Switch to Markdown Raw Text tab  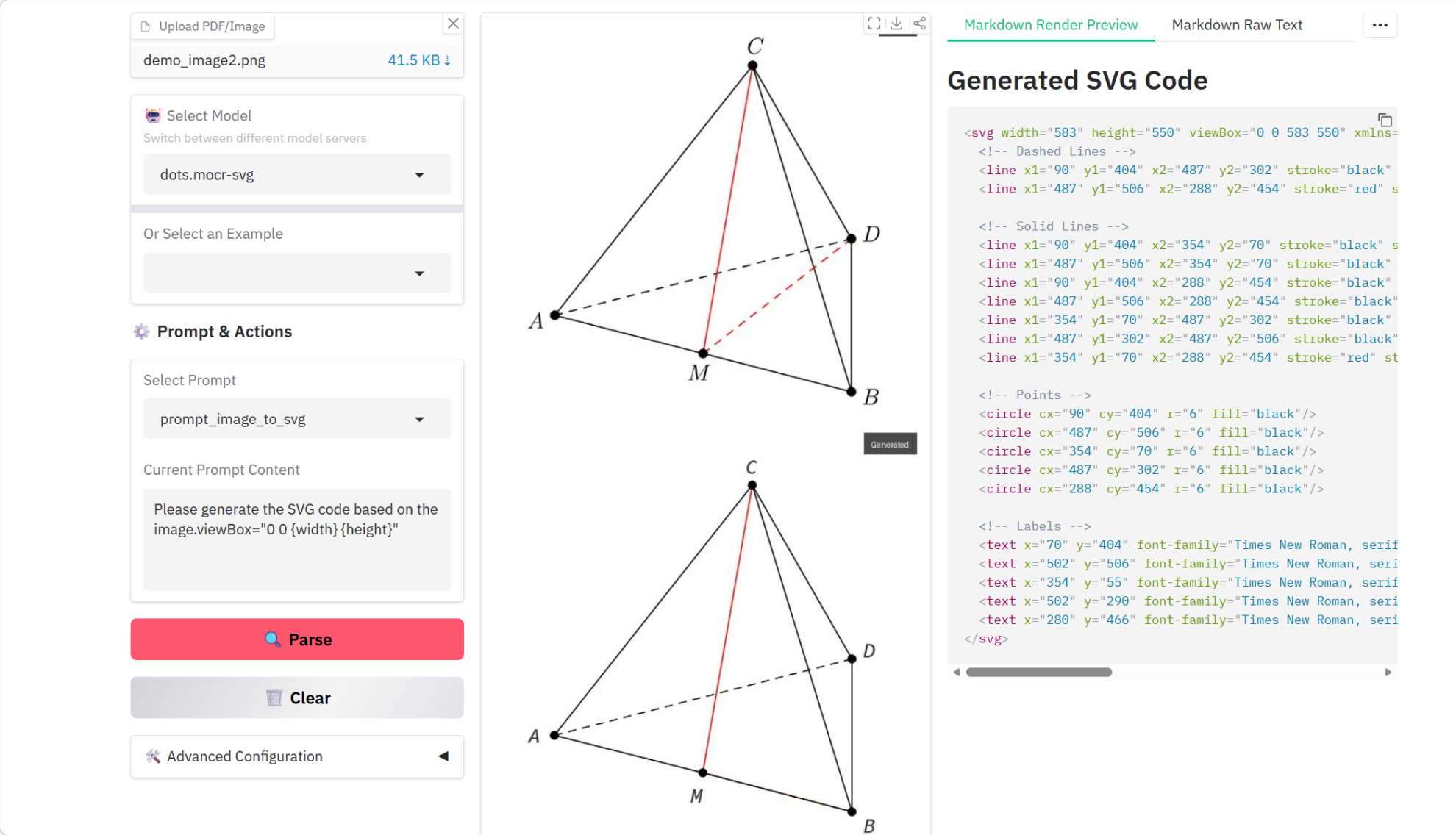point(1236,25)
